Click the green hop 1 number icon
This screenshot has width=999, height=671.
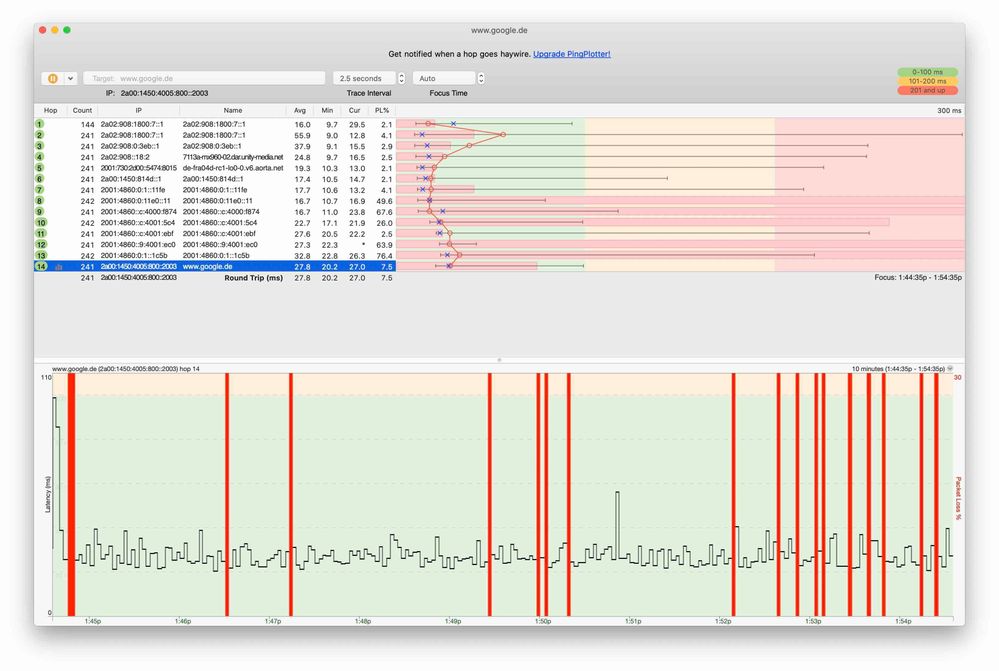pyautogui.click(x=40, y=124)
